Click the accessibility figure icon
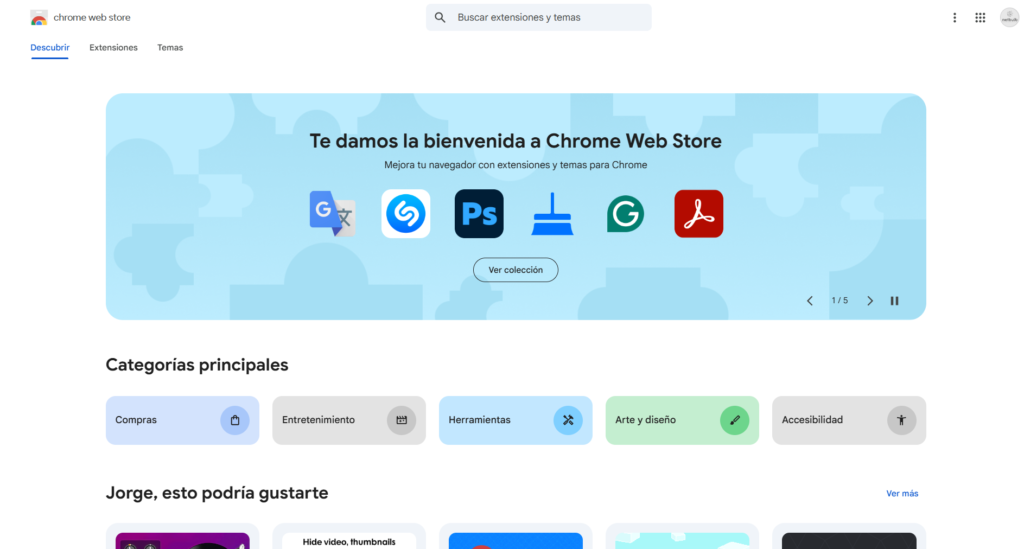This screenshot has height=549, width=1024. coord(901,420)
